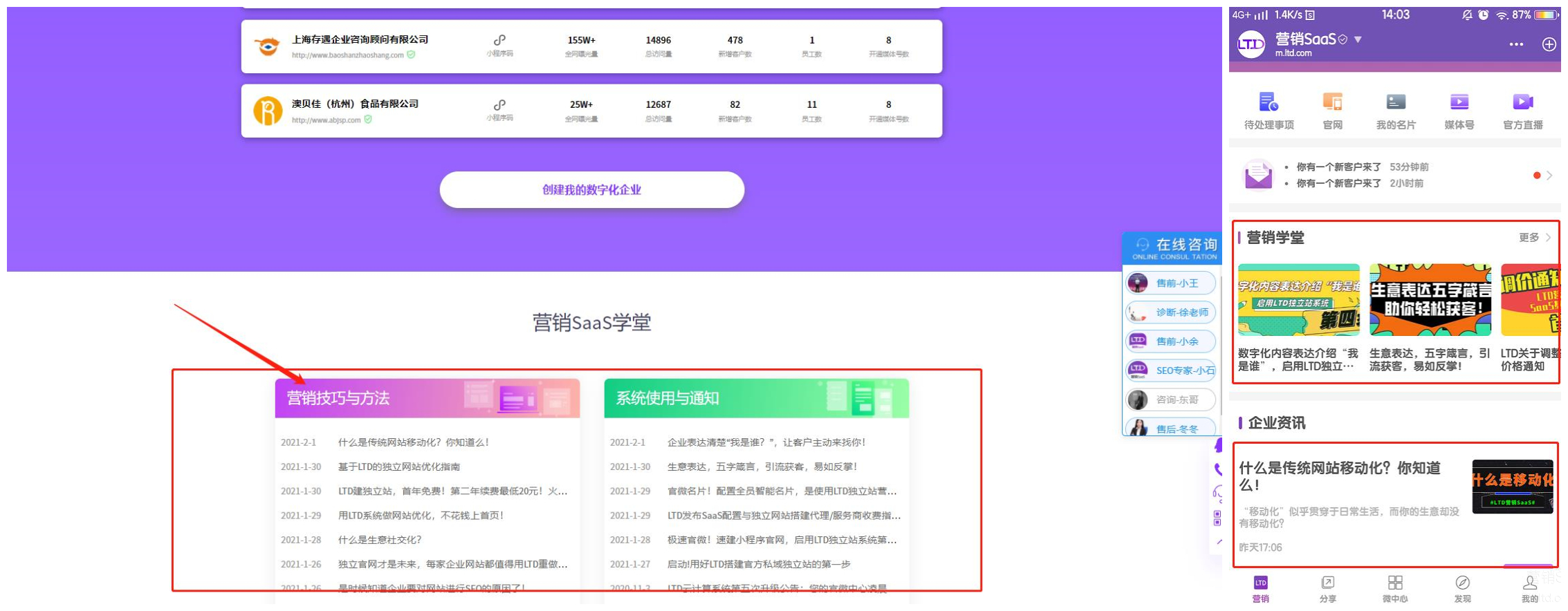
Task: Open the 生意表达五字箴言 article thumbnail
Action: (x=1430, y=300)
